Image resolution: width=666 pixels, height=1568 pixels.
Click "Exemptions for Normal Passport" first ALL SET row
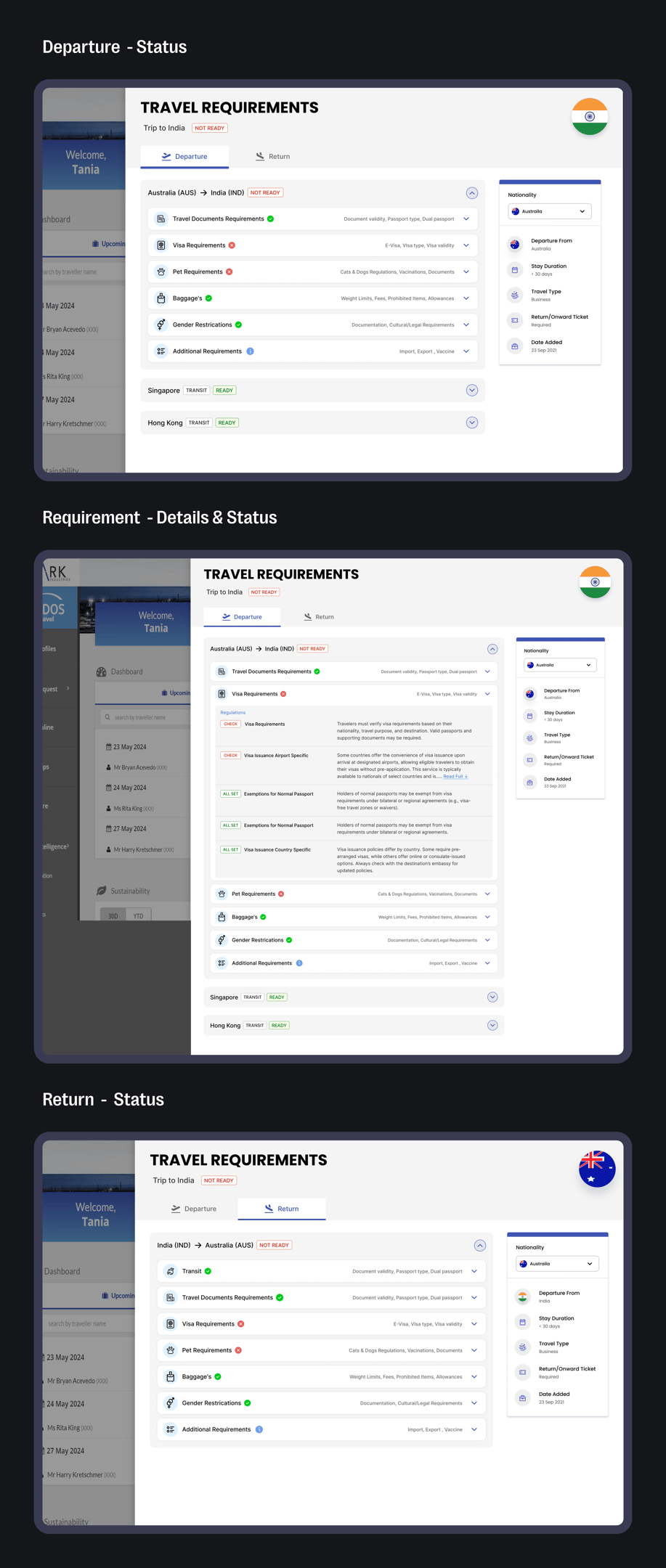point(279,794)
